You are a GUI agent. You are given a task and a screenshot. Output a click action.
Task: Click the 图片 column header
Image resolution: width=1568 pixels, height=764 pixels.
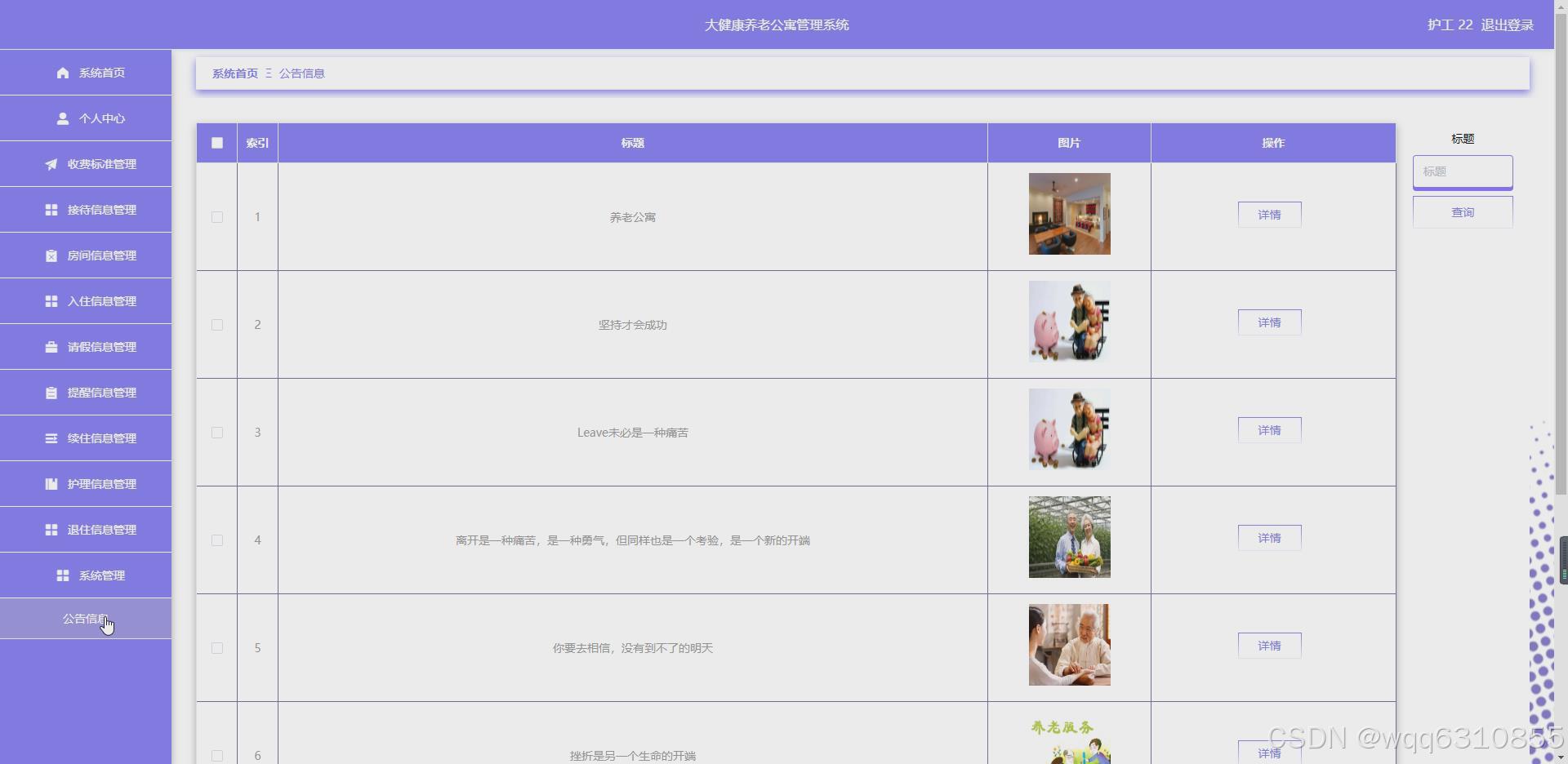click(1069, 143)
